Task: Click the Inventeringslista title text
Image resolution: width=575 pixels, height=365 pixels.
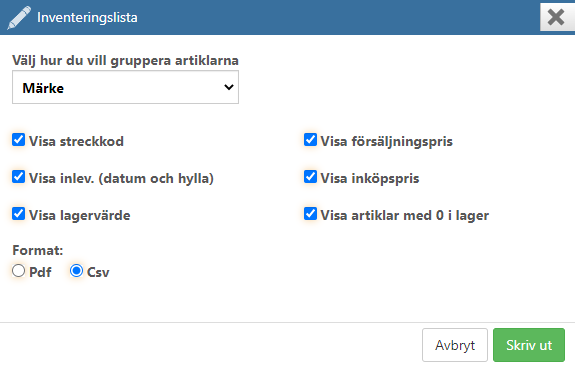Action: pyautogui.click(x=87, y=18)
